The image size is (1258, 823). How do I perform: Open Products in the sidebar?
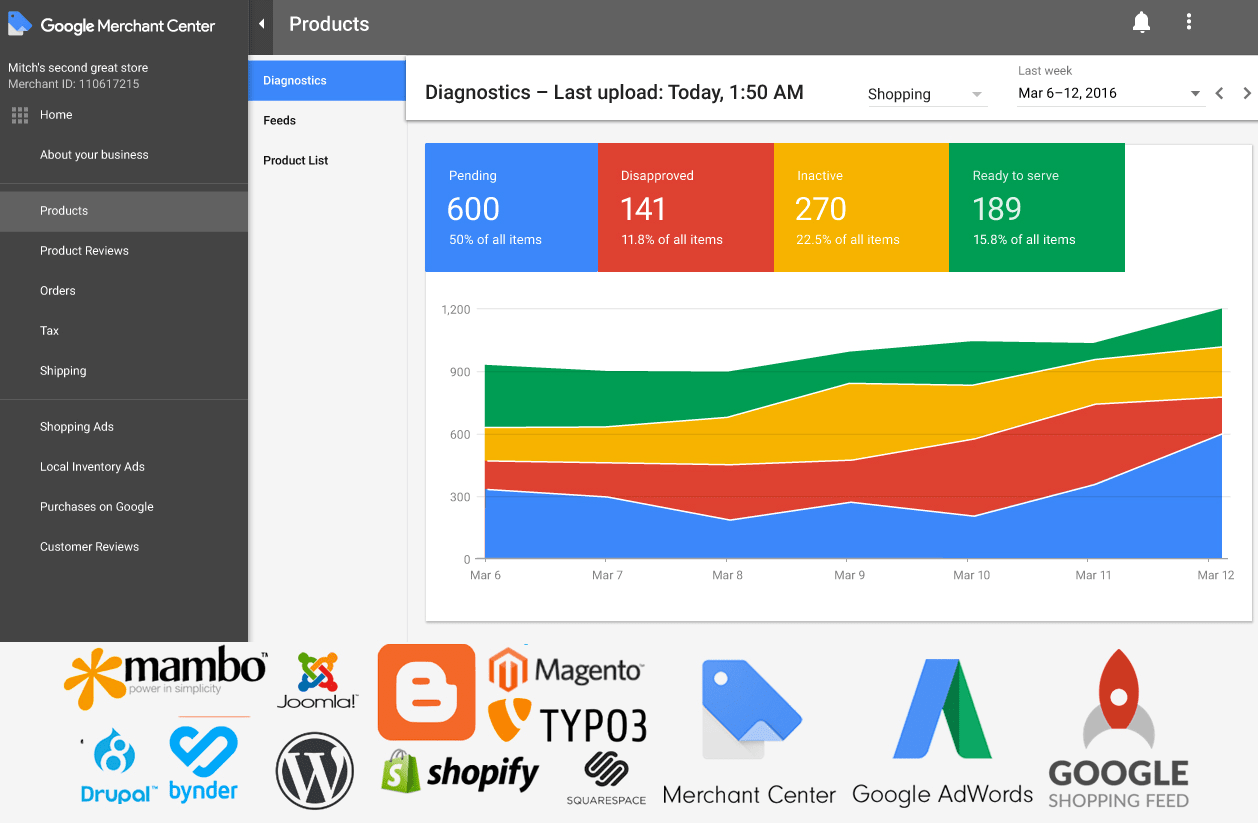(x=124, y=211)
